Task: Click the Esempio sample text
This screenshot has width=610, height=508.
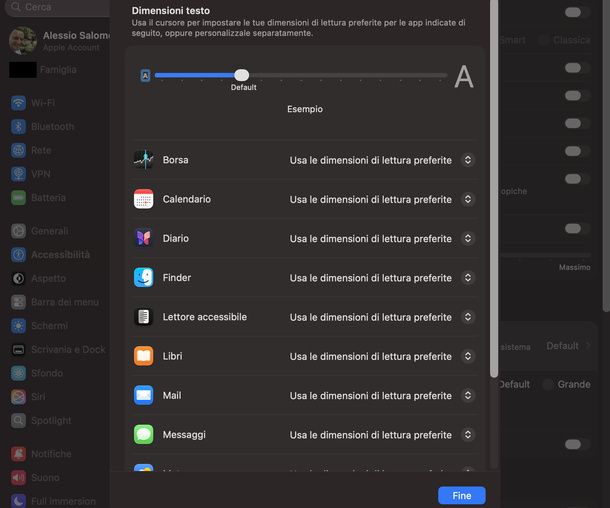Action: 305,109
